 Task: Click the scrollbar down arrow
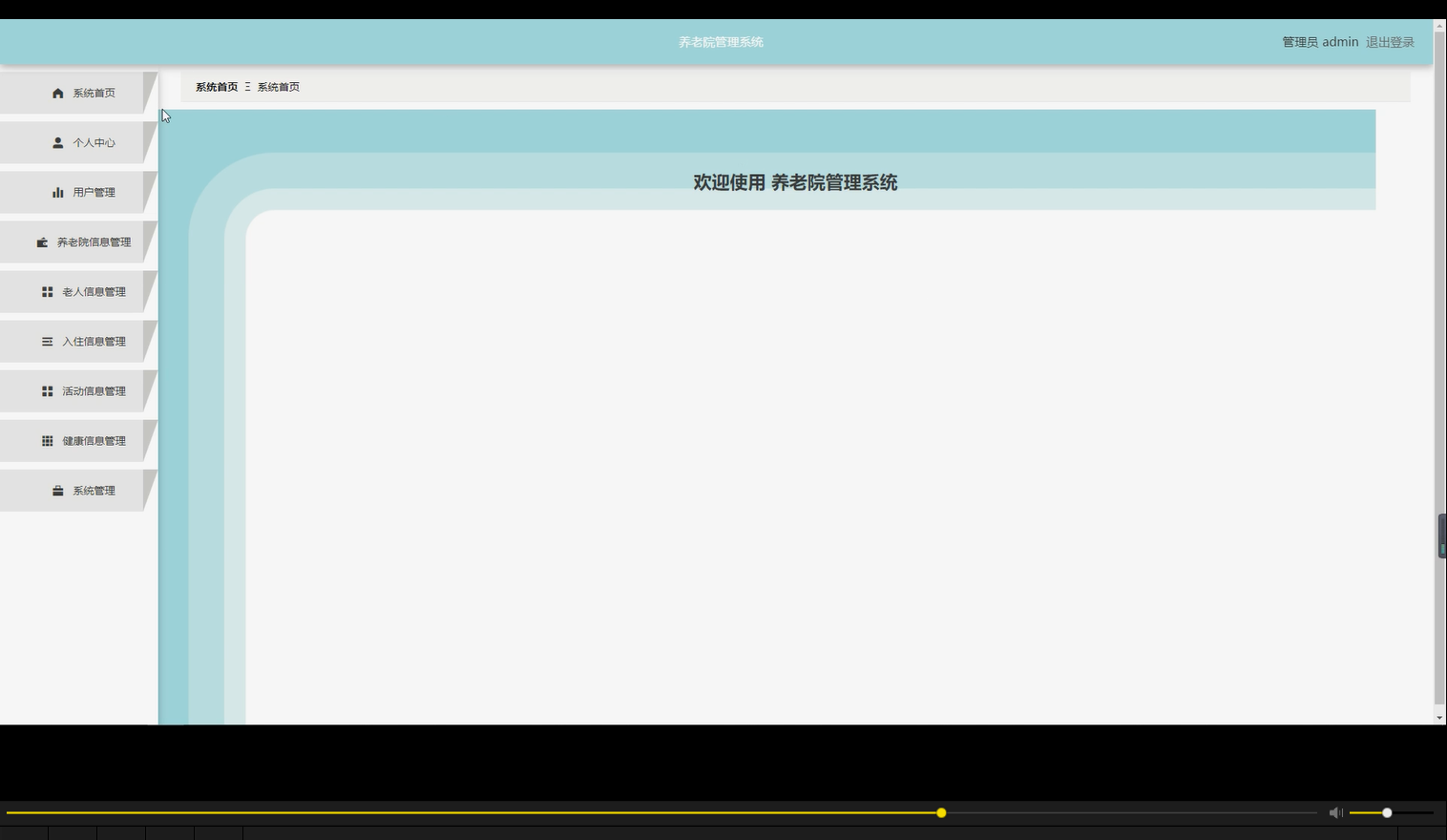tap(1439, 718)
